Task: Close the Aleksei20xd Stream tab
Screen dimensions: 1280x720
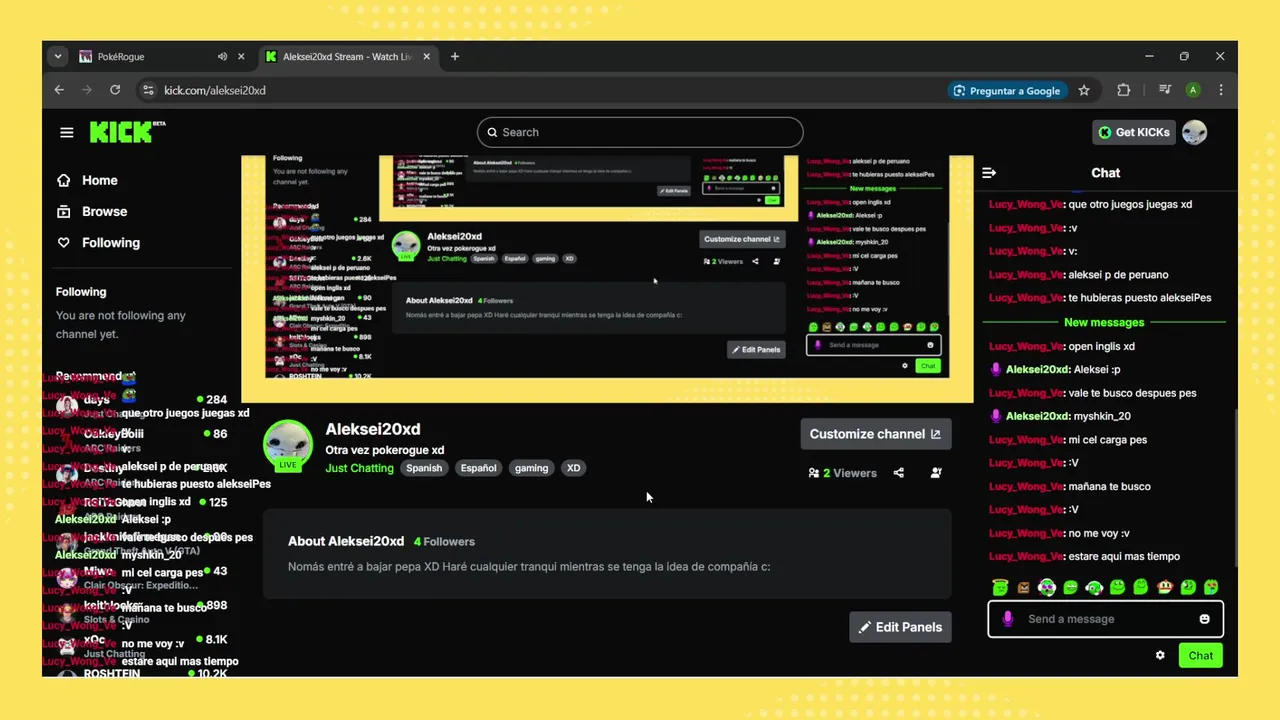Action: (427, 57)
